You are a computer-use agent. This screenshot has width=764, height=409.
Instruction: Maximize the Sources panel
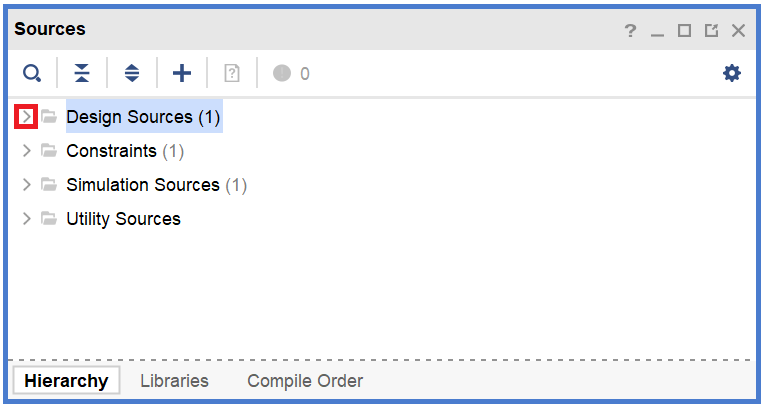(684, 31)
